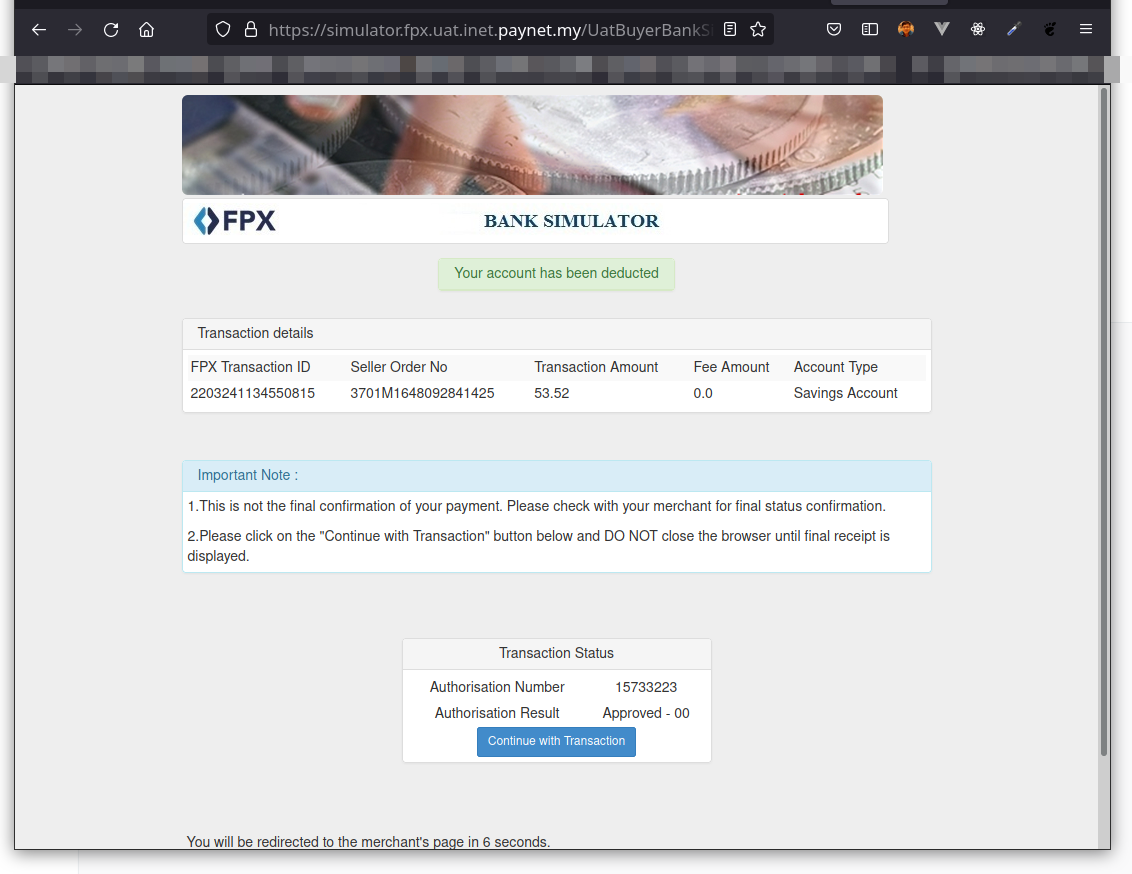Viewport: 1132px width, 874px height.
Task: Reload the current page
Action: [111, 30]
